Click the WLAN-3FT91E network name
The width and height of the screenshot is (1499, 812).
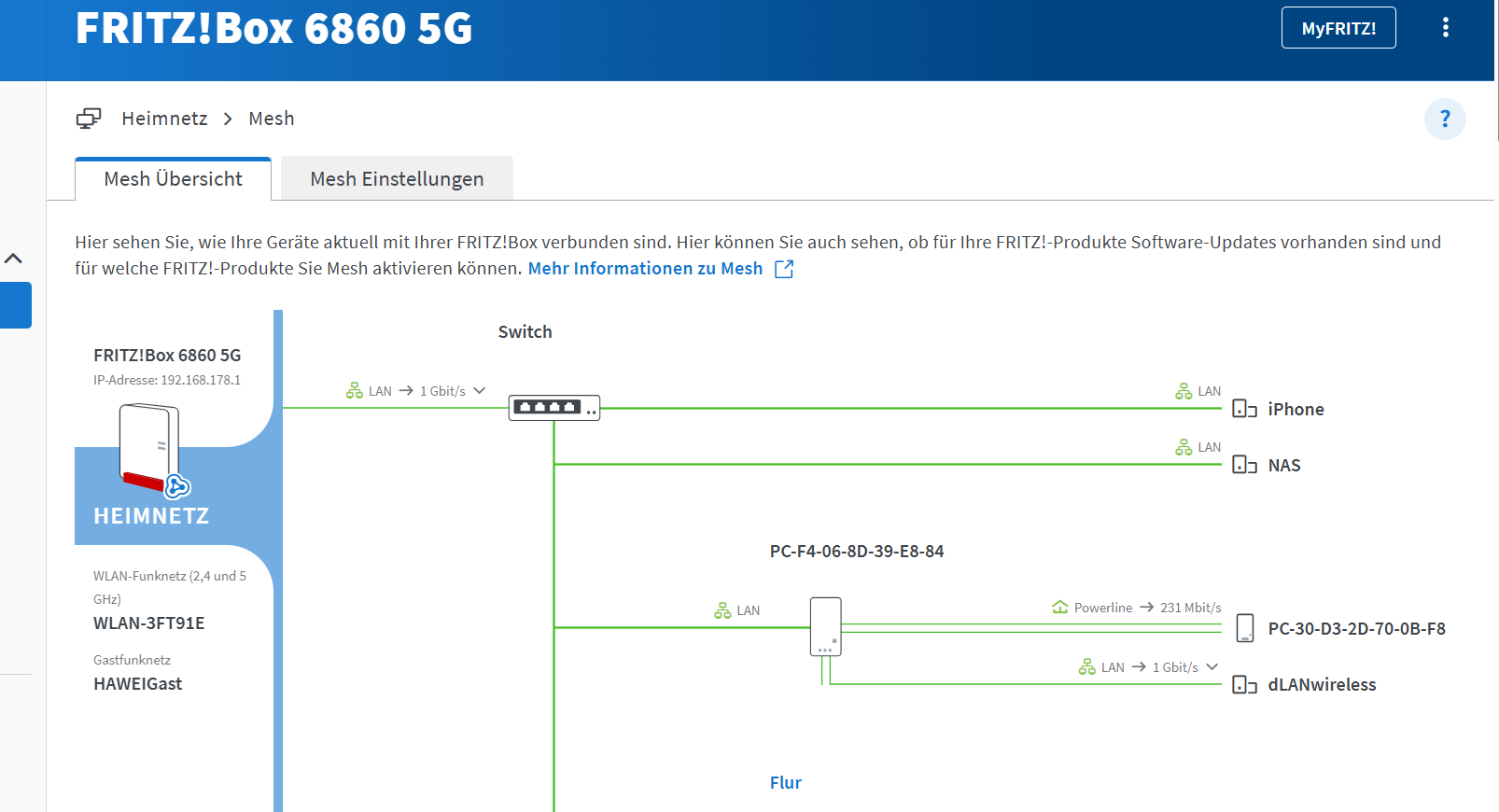(148, 623)
